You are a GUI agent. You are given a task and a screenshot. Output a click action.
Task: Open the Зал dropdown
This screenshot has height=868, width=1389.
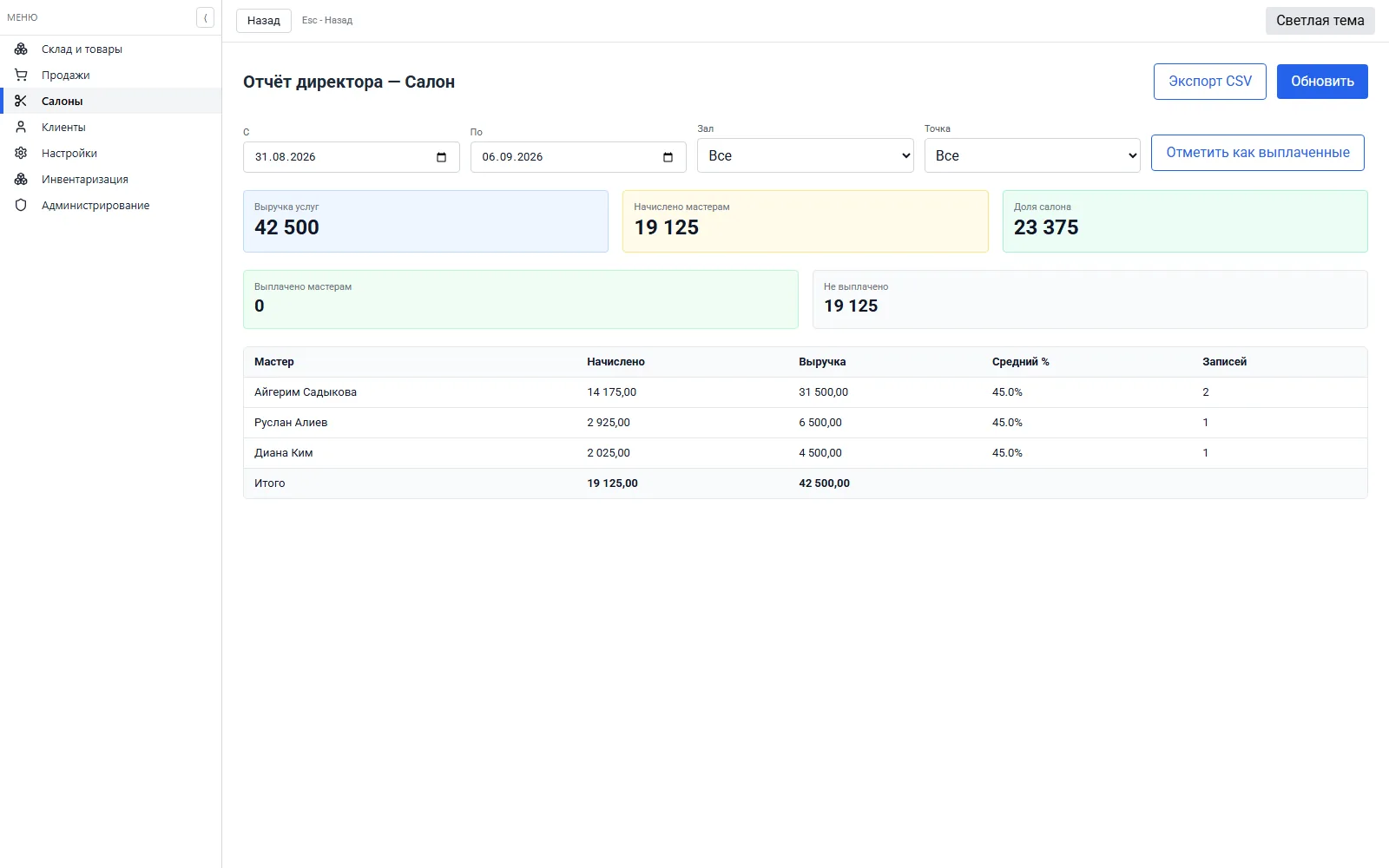pyautogui.click(x=805, y=156)
